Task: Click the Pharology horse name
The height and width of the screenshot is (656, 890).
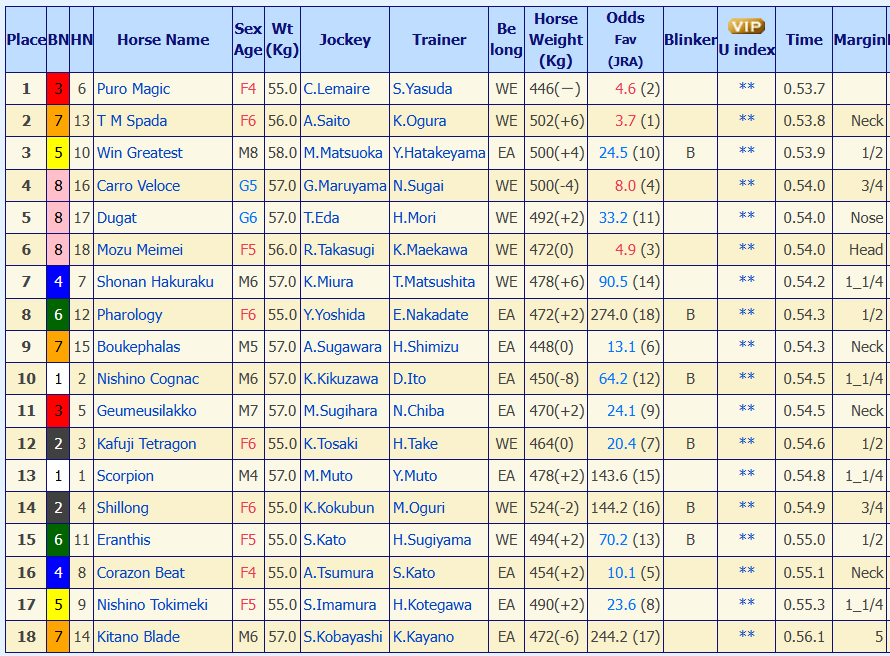Action: point(129,314)
